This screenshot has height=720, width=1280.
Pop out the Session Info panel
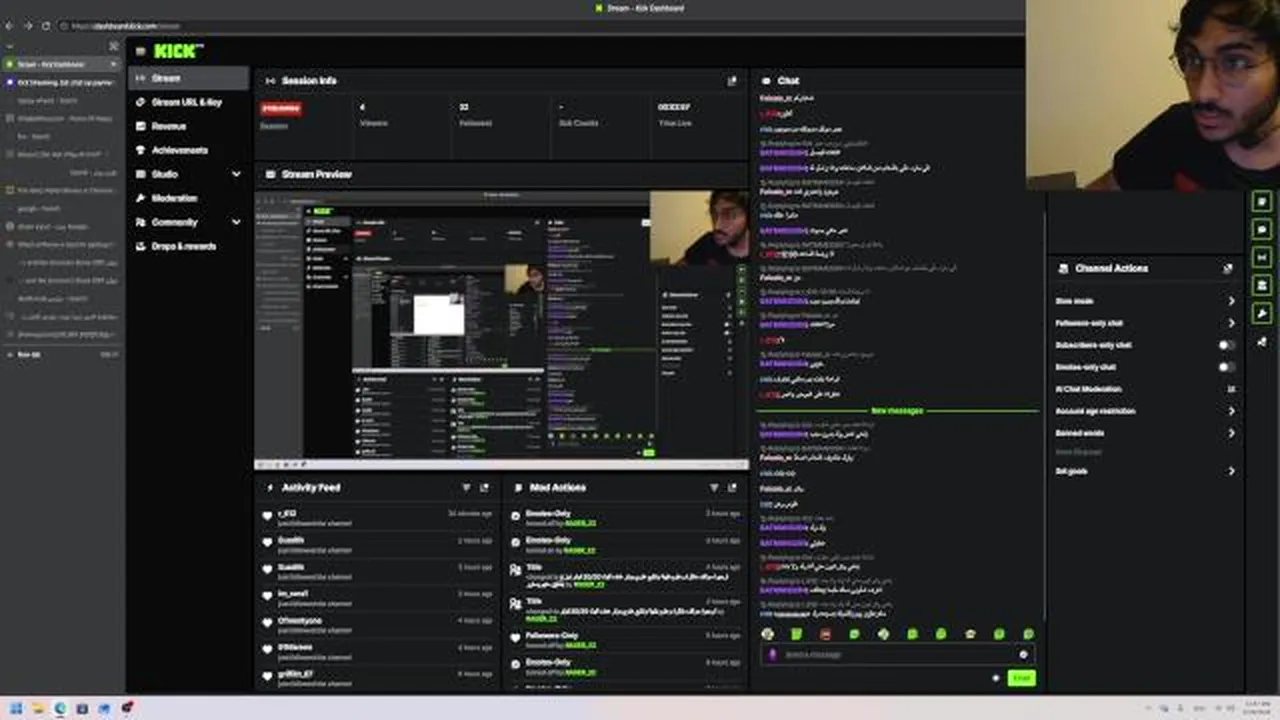point(732,81)
